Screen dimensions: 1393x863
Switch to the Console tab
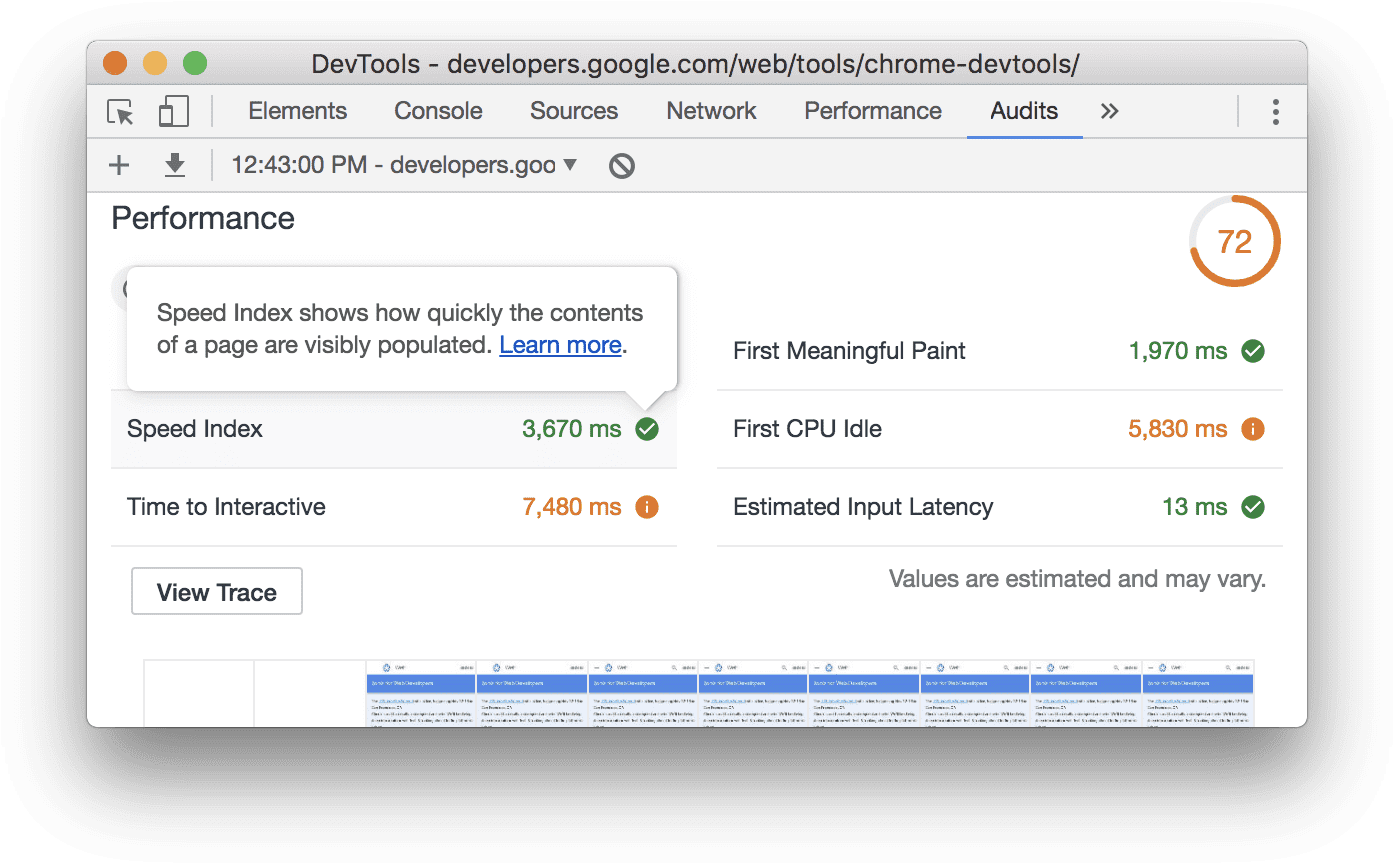pyautogui.click(x=438, y=111)
